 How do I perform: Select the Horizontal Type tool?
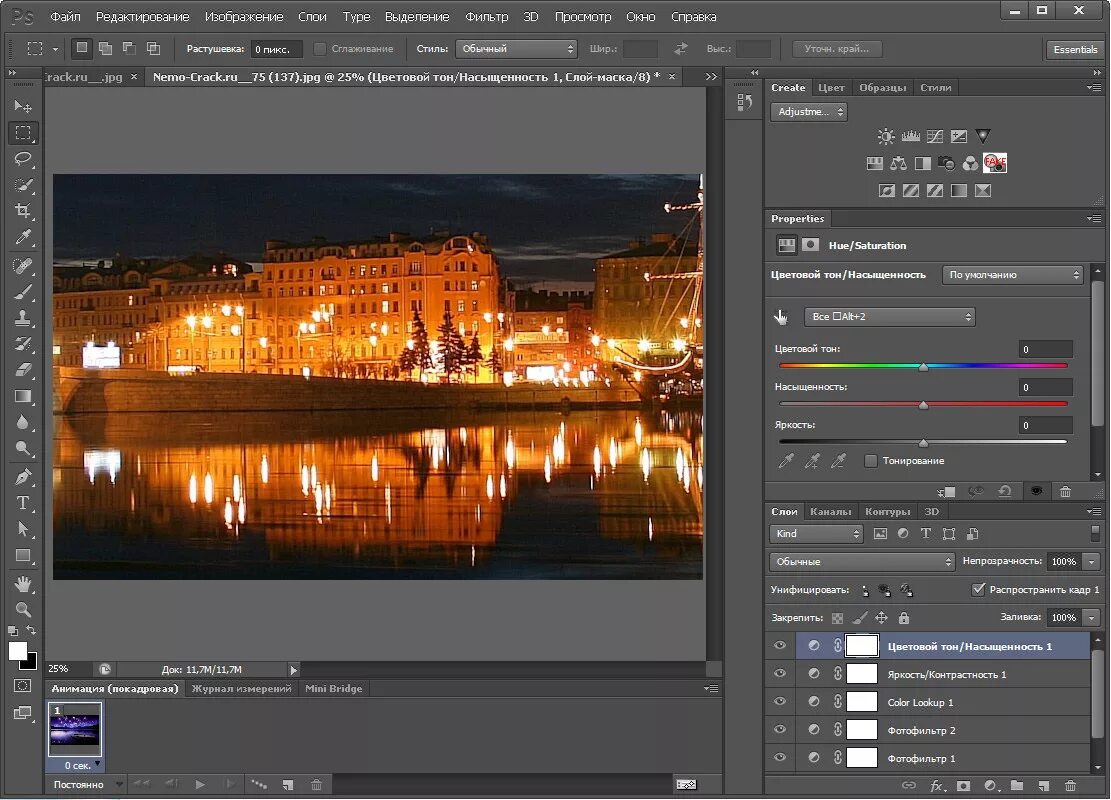point(24,503)
